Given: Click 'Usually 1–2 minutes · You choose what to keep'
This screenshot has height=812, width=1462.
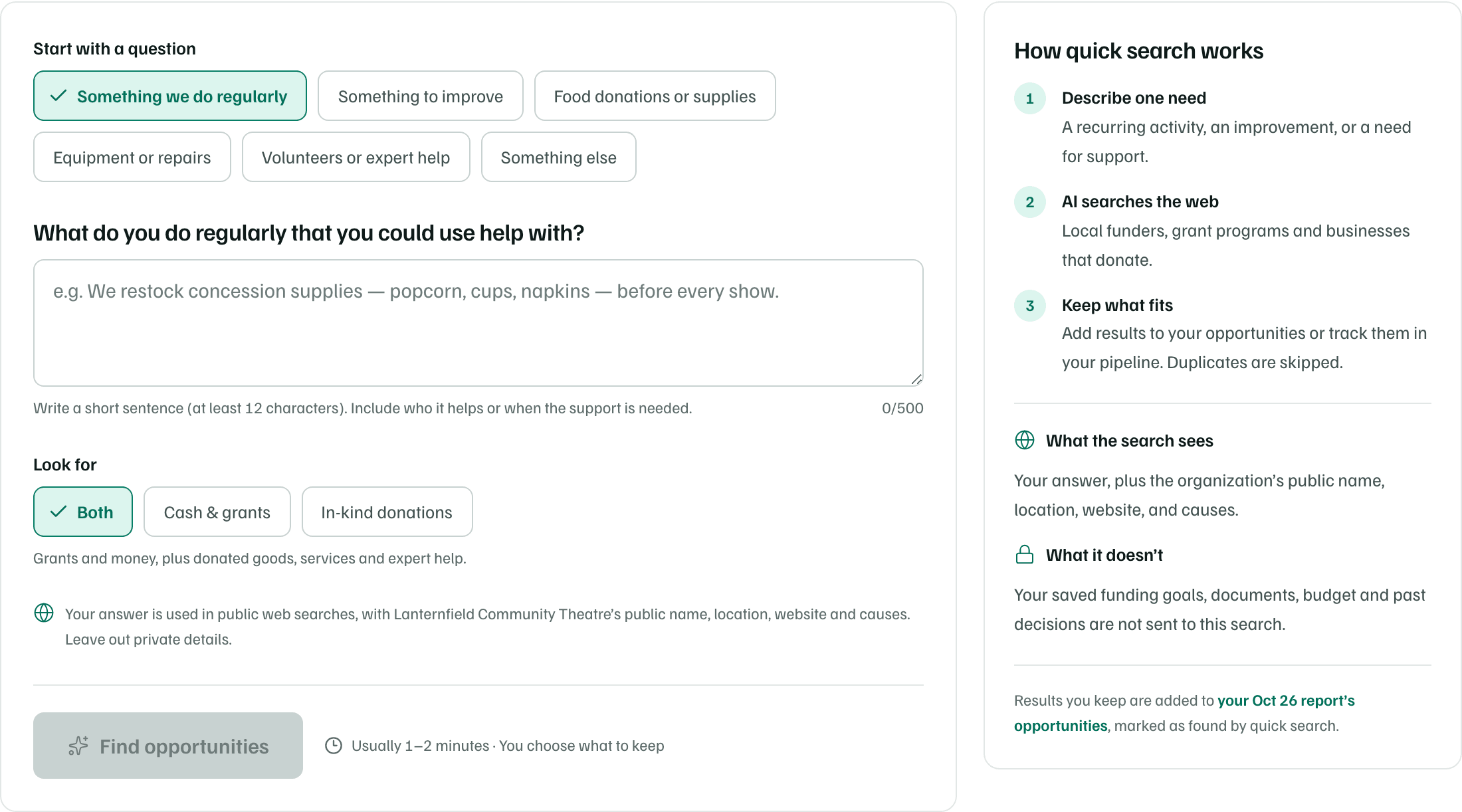Looking at the screenshot, I should (508, 746).
